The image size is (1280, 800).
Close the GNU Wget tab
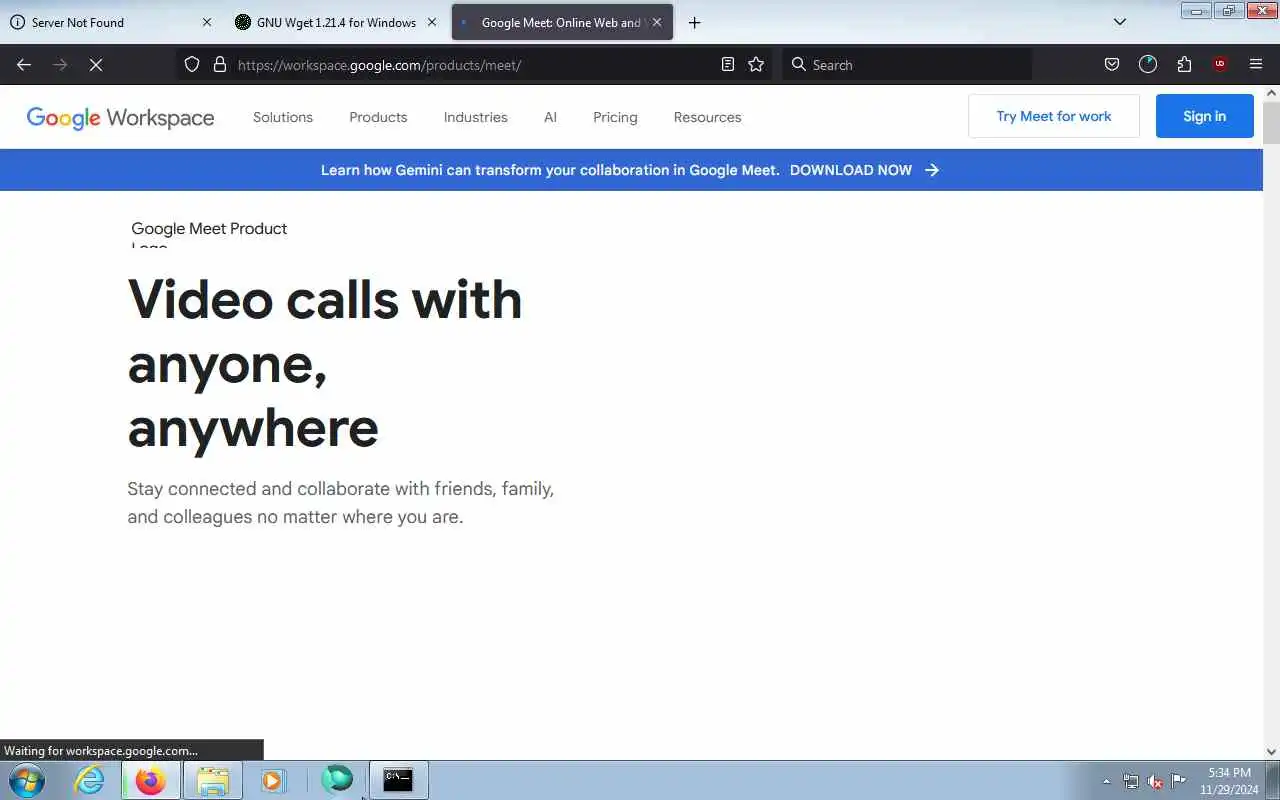click(x=432, y=22)
